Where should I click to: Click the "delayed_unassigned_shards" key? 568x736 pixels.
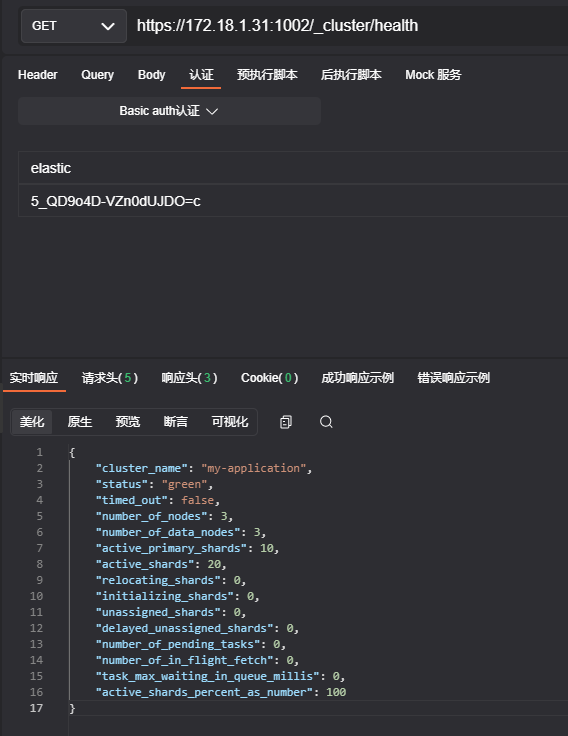pyautogui.click(x=184, y=628)
